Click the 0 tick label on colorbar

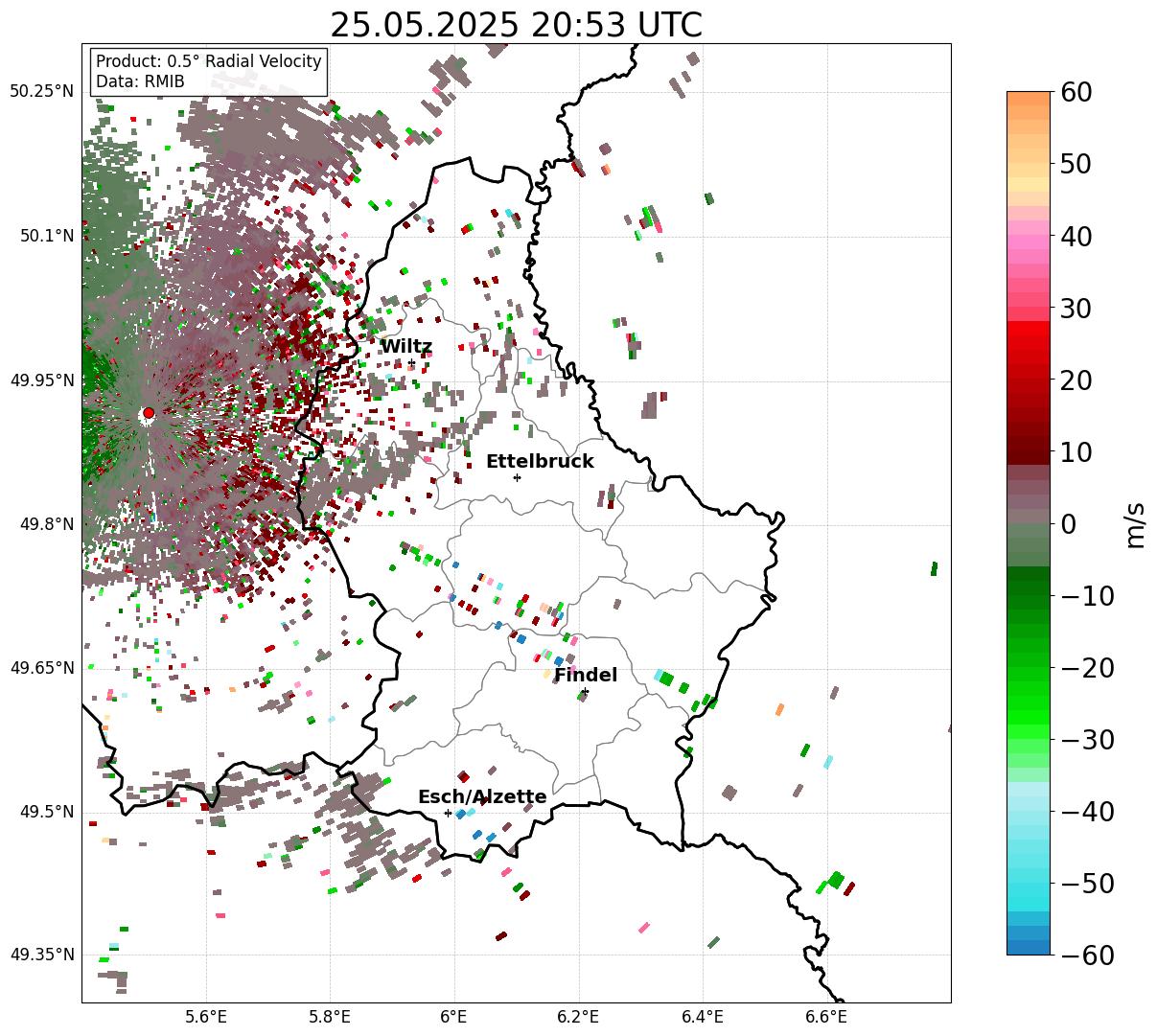tap(1068, 524)
